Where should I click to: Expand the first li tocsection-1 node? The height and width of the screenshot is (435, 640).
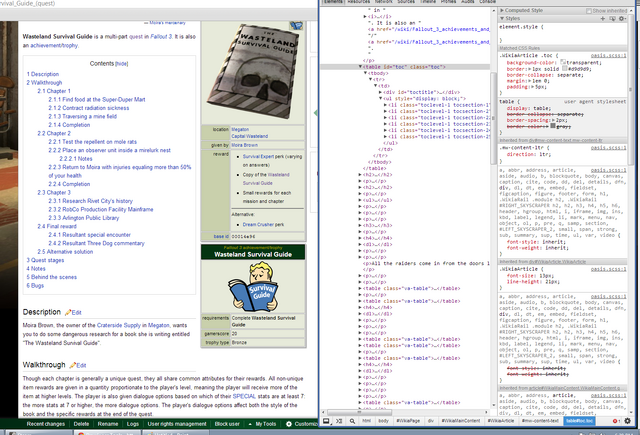385,105
